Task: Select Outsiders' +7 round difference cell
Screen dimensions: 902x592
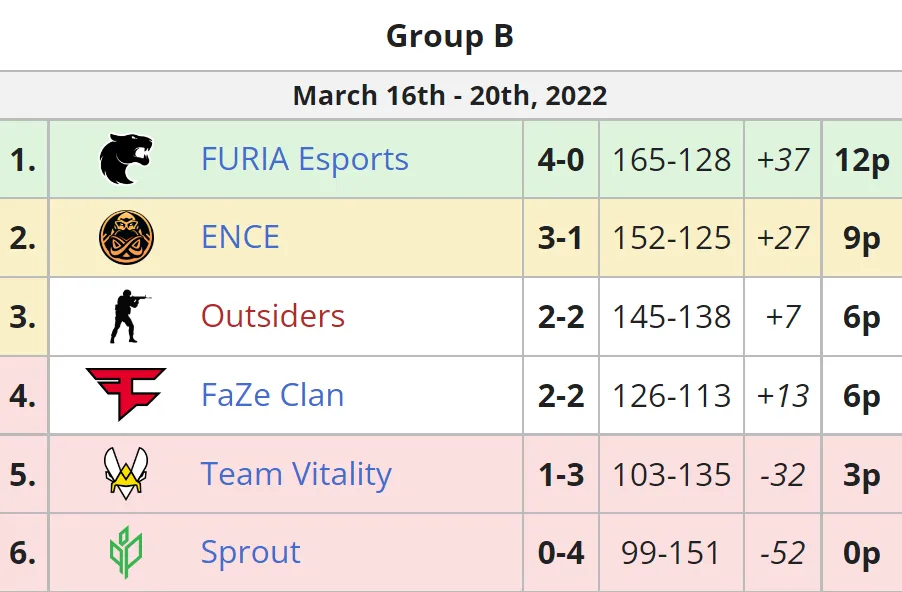Action: 783,316
